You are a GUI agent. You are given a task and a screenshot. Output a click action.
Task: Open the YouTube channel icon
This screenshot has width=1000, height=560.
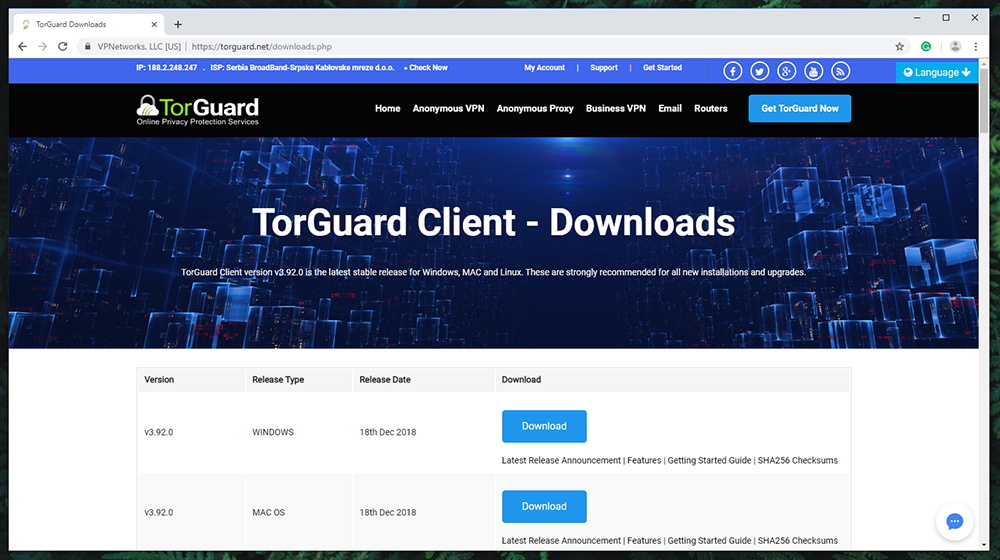[x=814, y=71]
